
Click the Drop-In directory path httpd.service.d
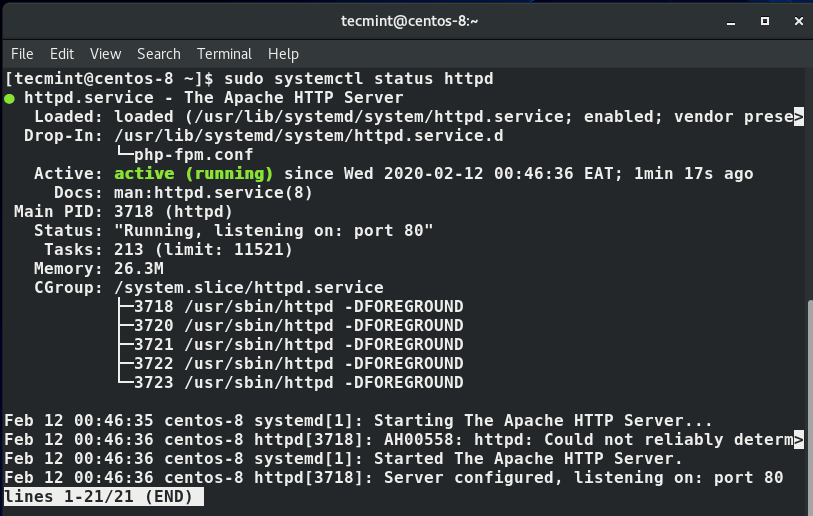pos(309,136)
